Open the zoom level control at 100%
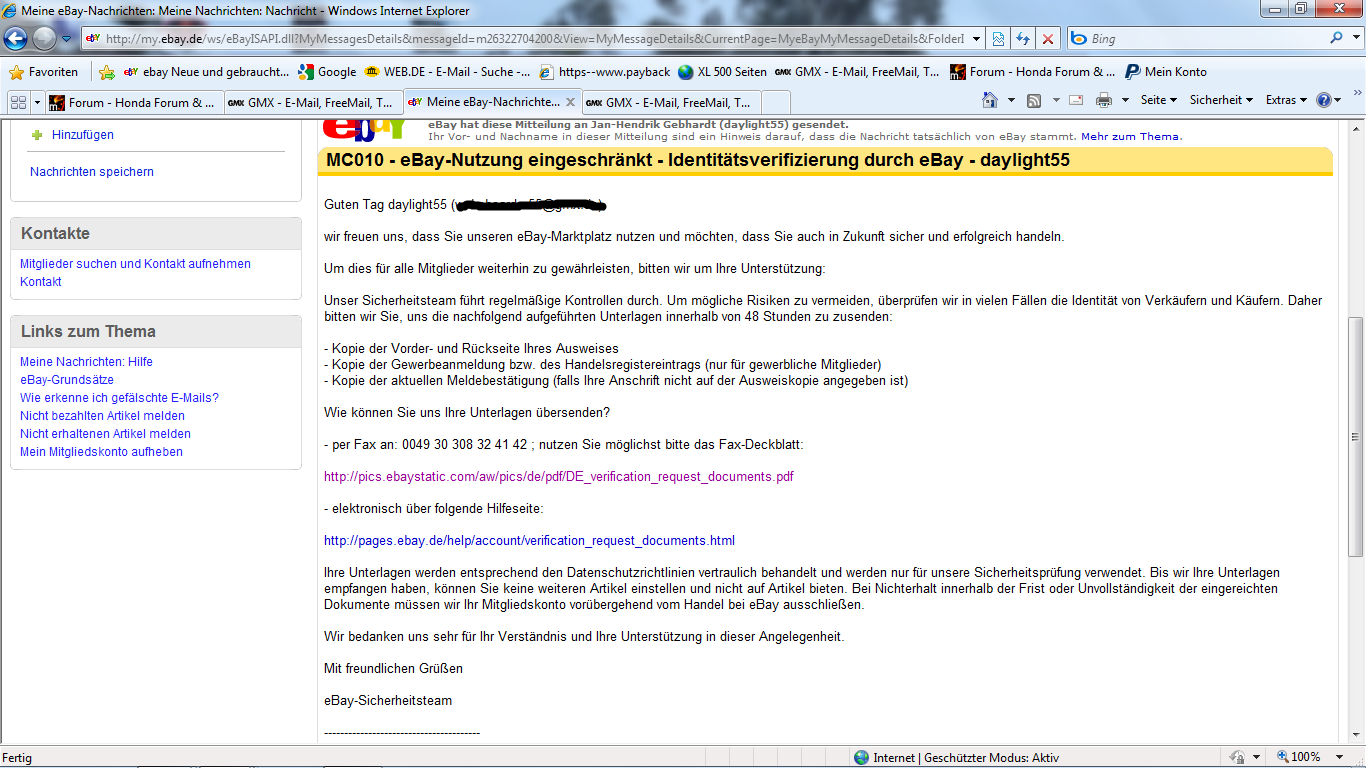The height and width of the screenshot is (768, 1366). [1308, 756]
